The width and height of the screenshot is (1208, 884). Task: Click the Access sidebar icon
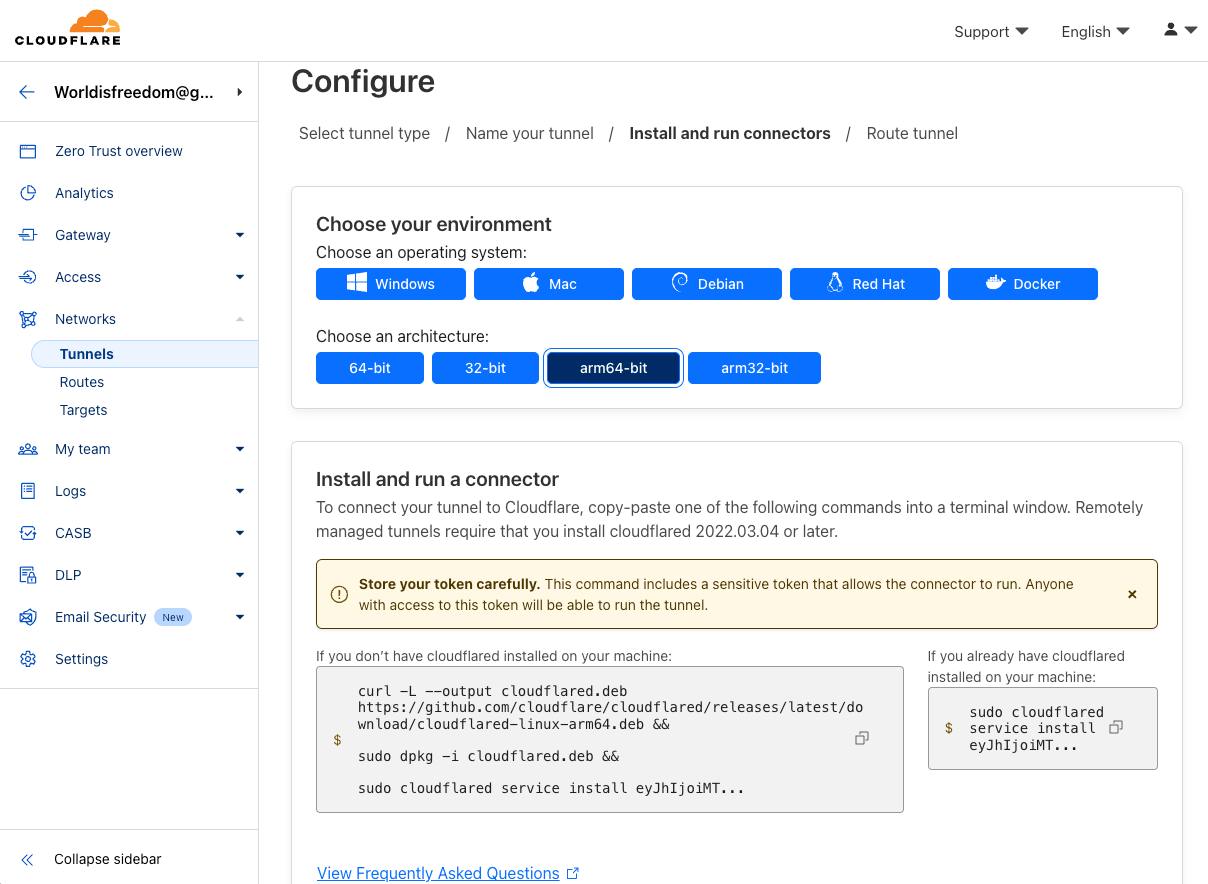28,277
